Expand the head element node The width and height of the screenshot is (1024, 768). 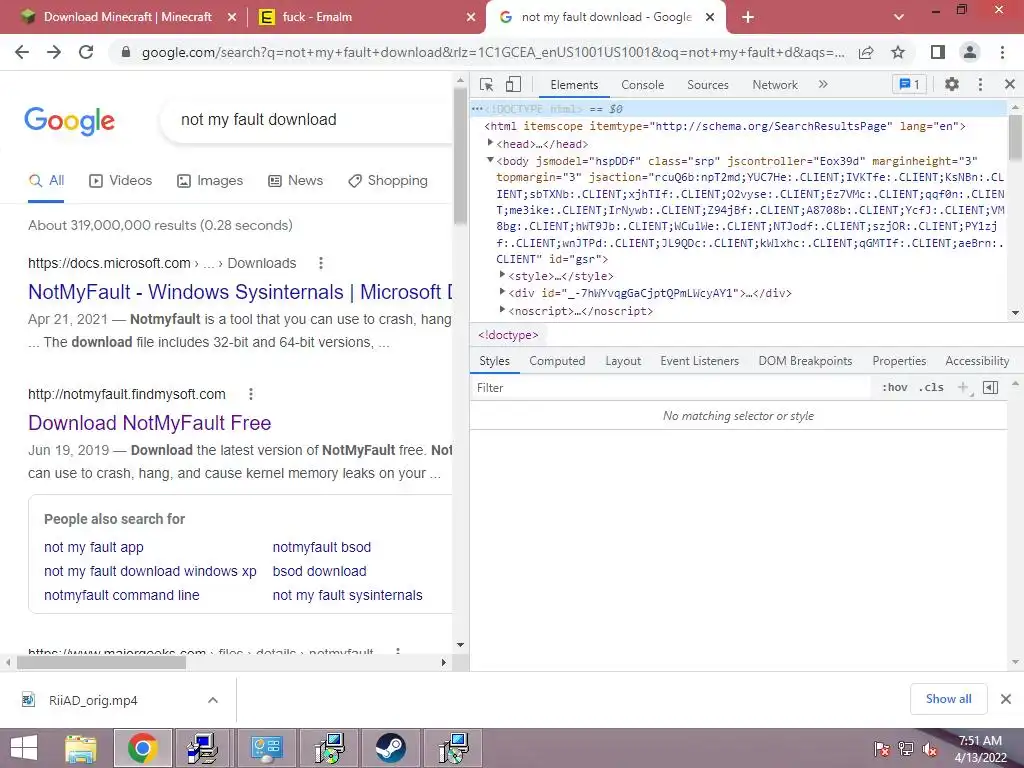coord(490,143)
